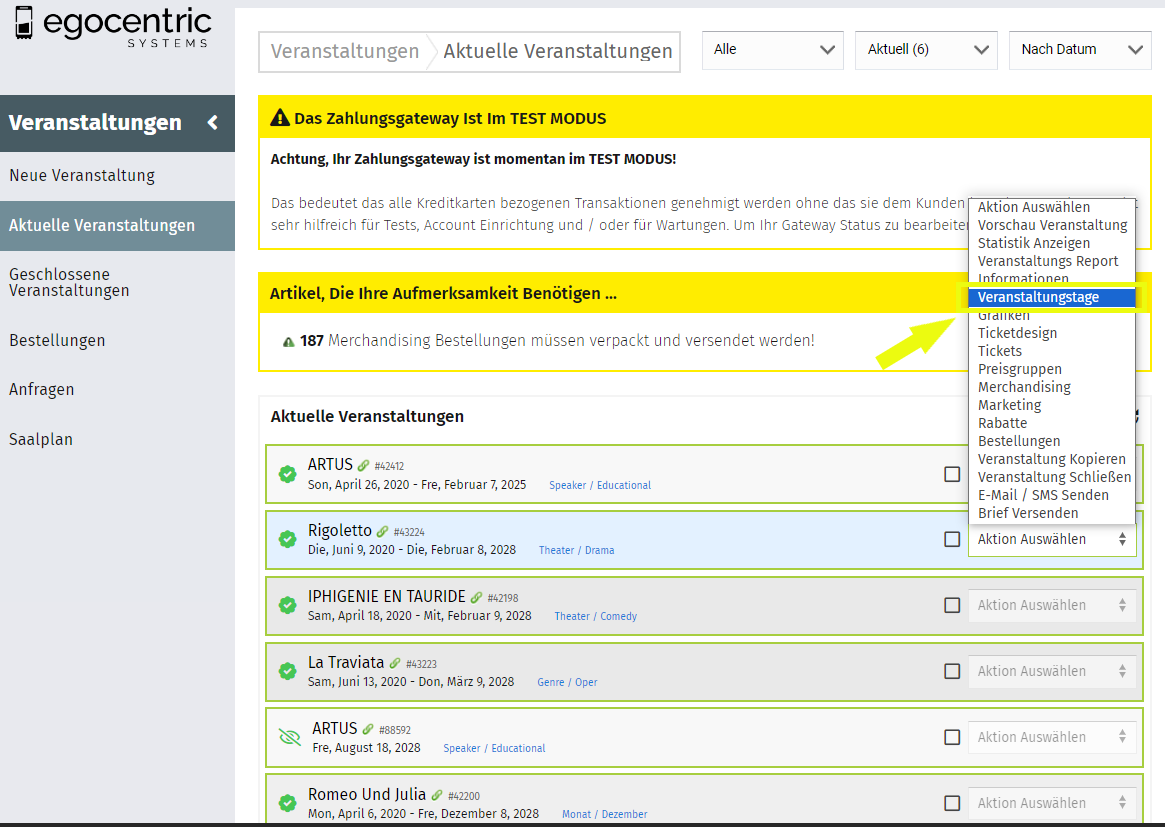The height and width of the screenshot is (827, 1165).
Task: Click the Theater / Drama category link
Action: coord(576,550)
